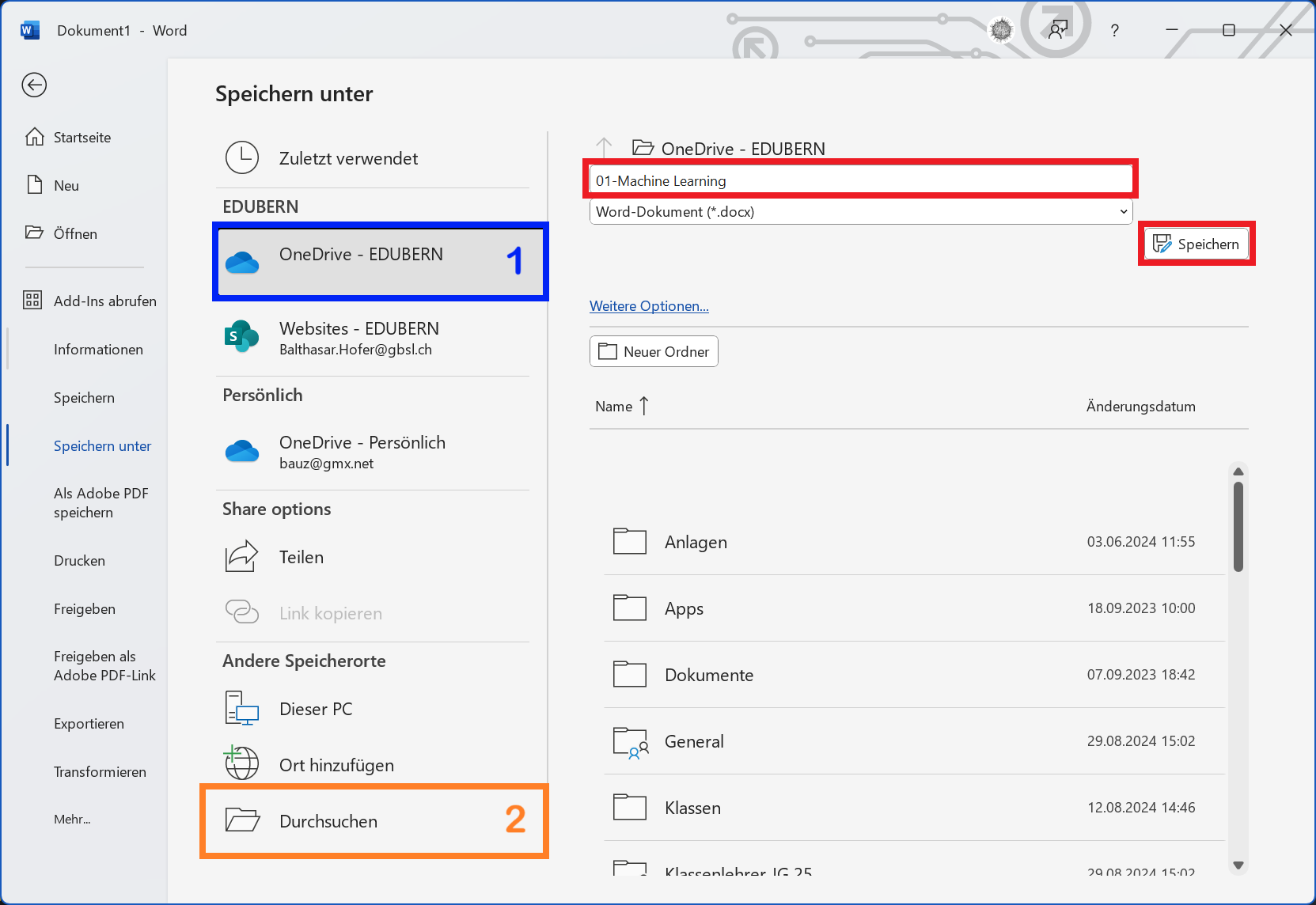Open Informationen in the sidebar
This screenshot has width=1316, height=905.
[x=98, y=349]
